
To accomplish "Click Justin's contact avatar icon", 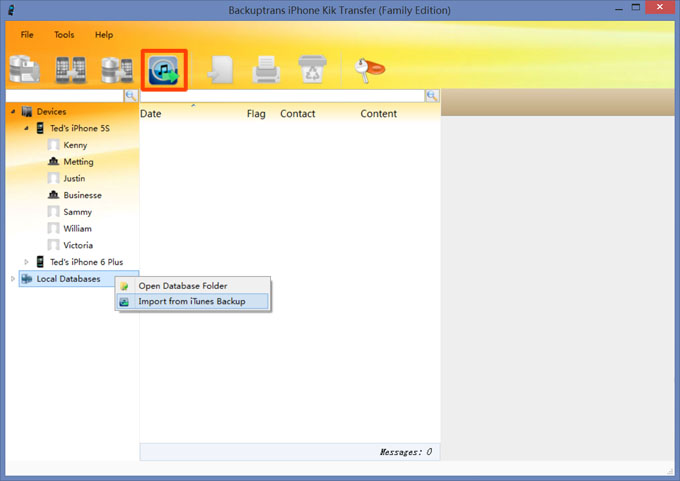I will tap(53, 178).
